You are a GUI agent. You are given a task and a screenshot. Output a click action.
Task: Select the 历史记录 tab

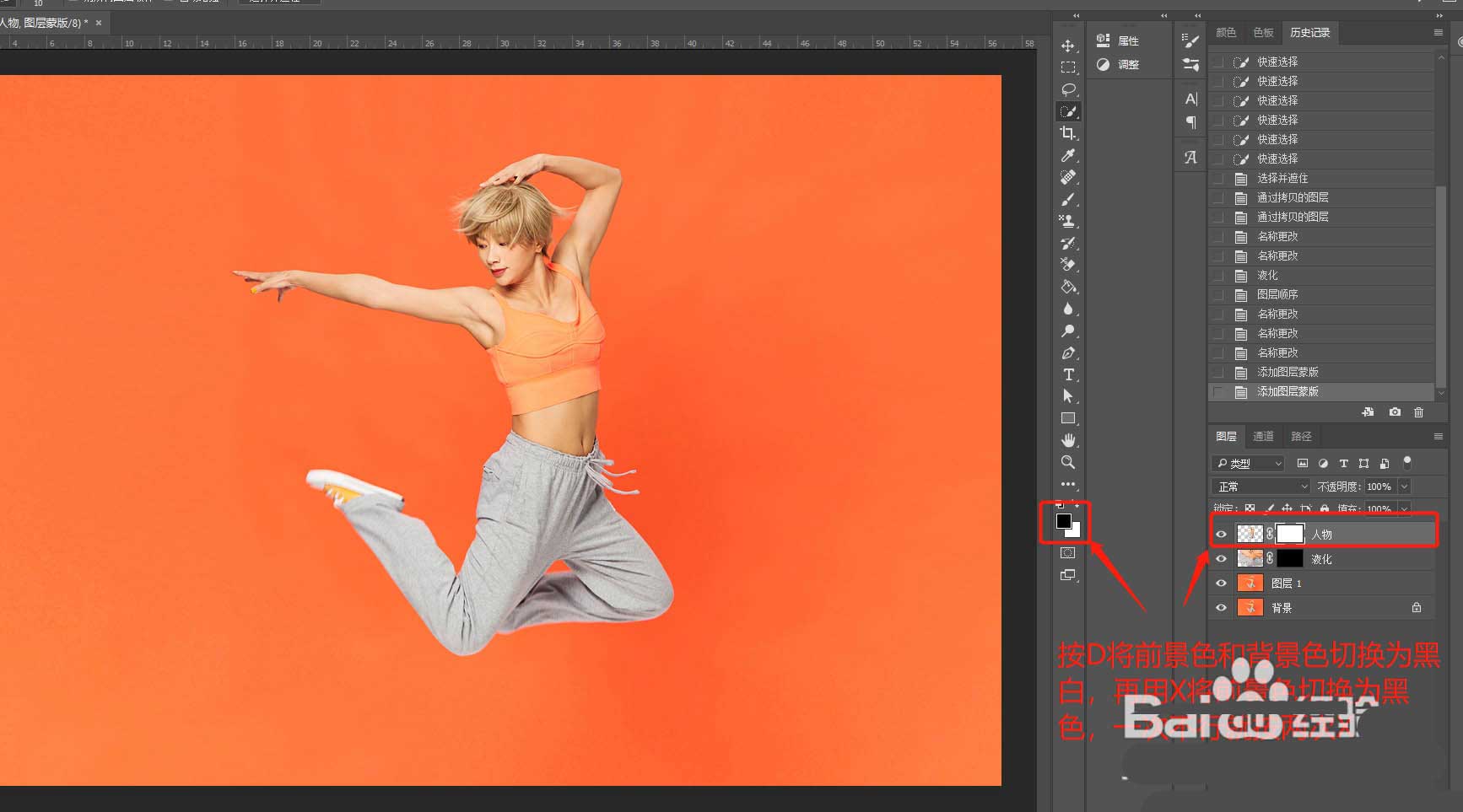pos(1309,32)
